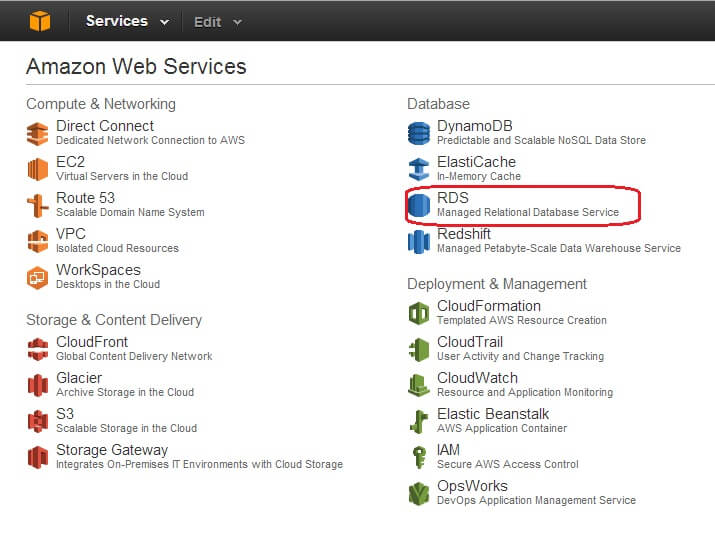This screenshot has height=537, width=715.
Task: Click 'Isolated Cloud Resources' description
Action: coord(117,248)
